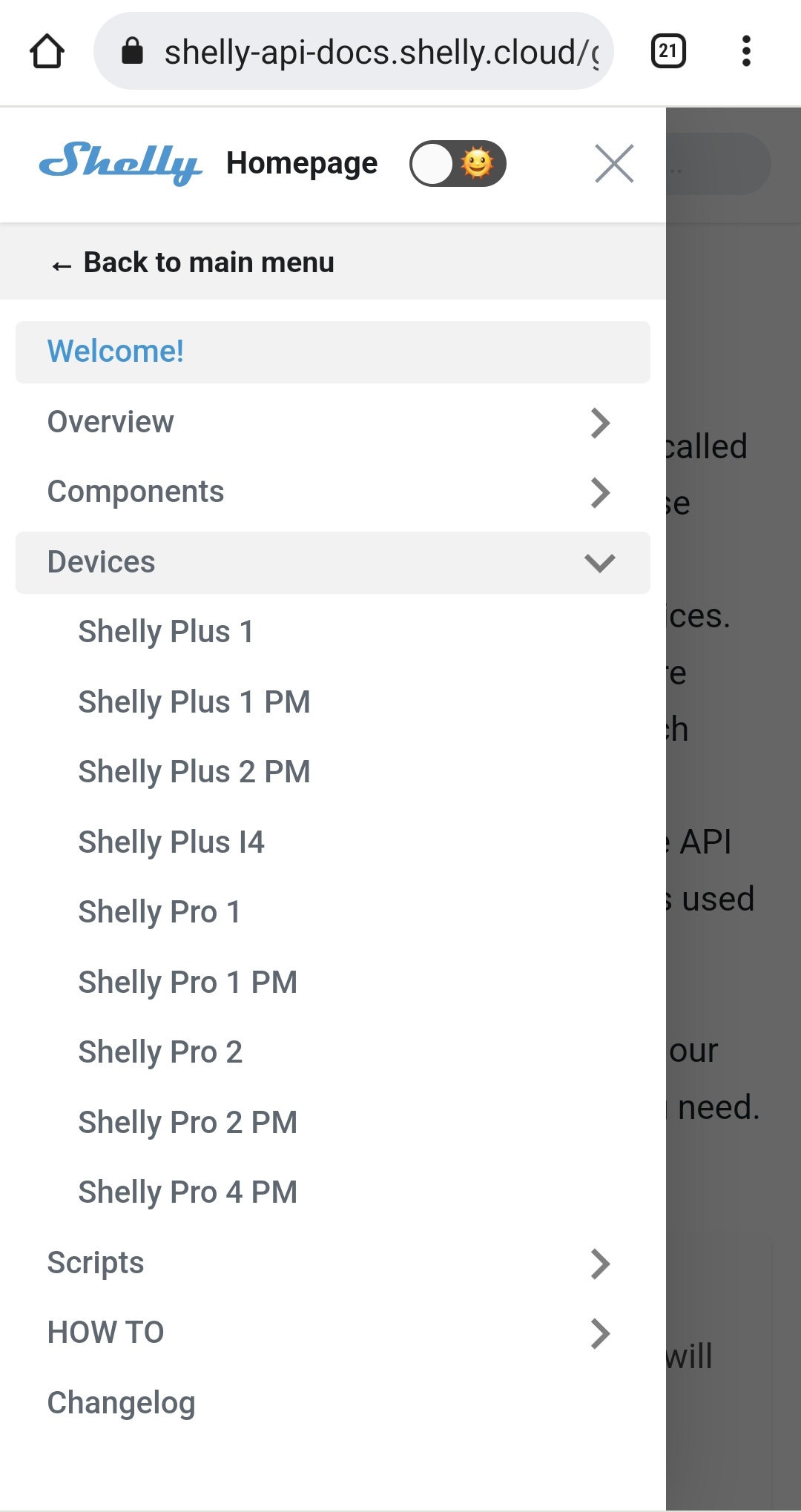This screenshot has width=801, height=1512.
Task: Select the Welcome! menu item
Action: tap(116, 351)
